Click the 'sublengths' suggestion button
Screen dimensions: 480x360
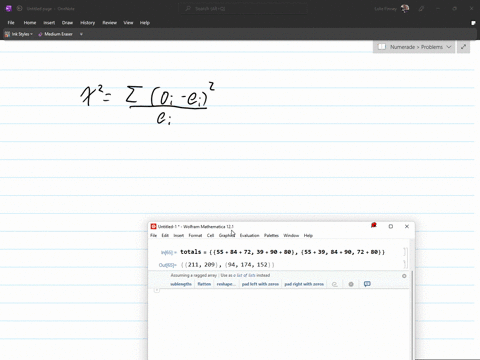pyautogui.click(x=181, y=284)
